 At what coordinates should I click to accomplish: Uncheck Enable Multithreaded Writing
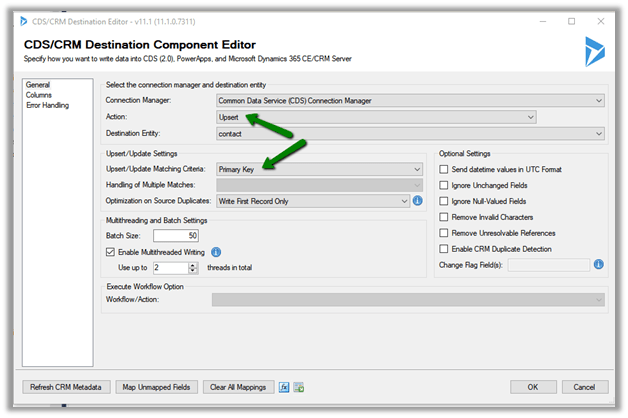[x=110, y=252]
